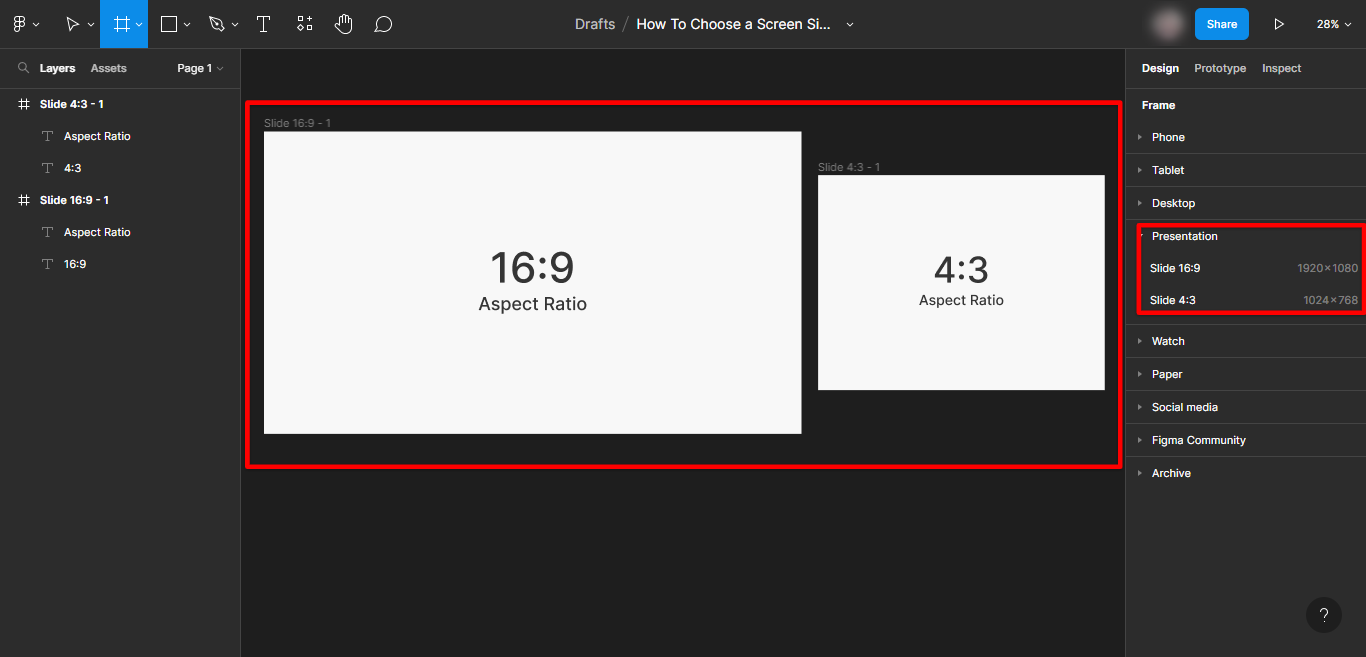Expand the Phone frame presets

(1168, 137)
